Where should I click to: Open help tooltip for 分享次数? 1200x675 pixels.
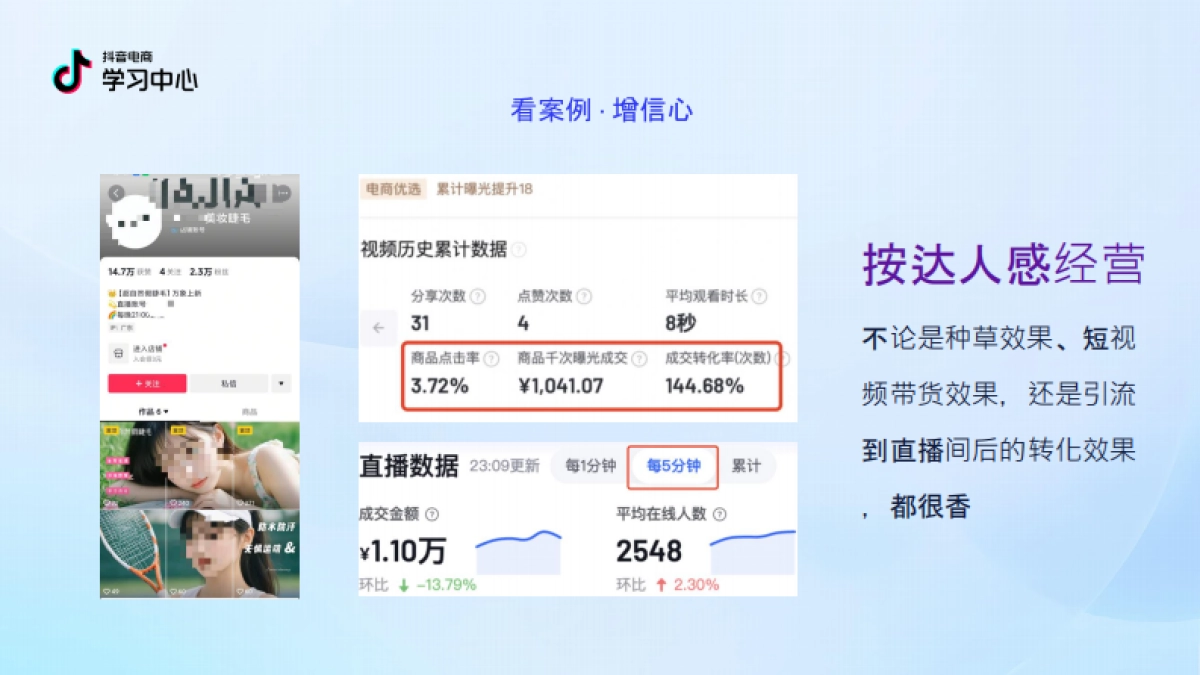(x=478, y=296)
